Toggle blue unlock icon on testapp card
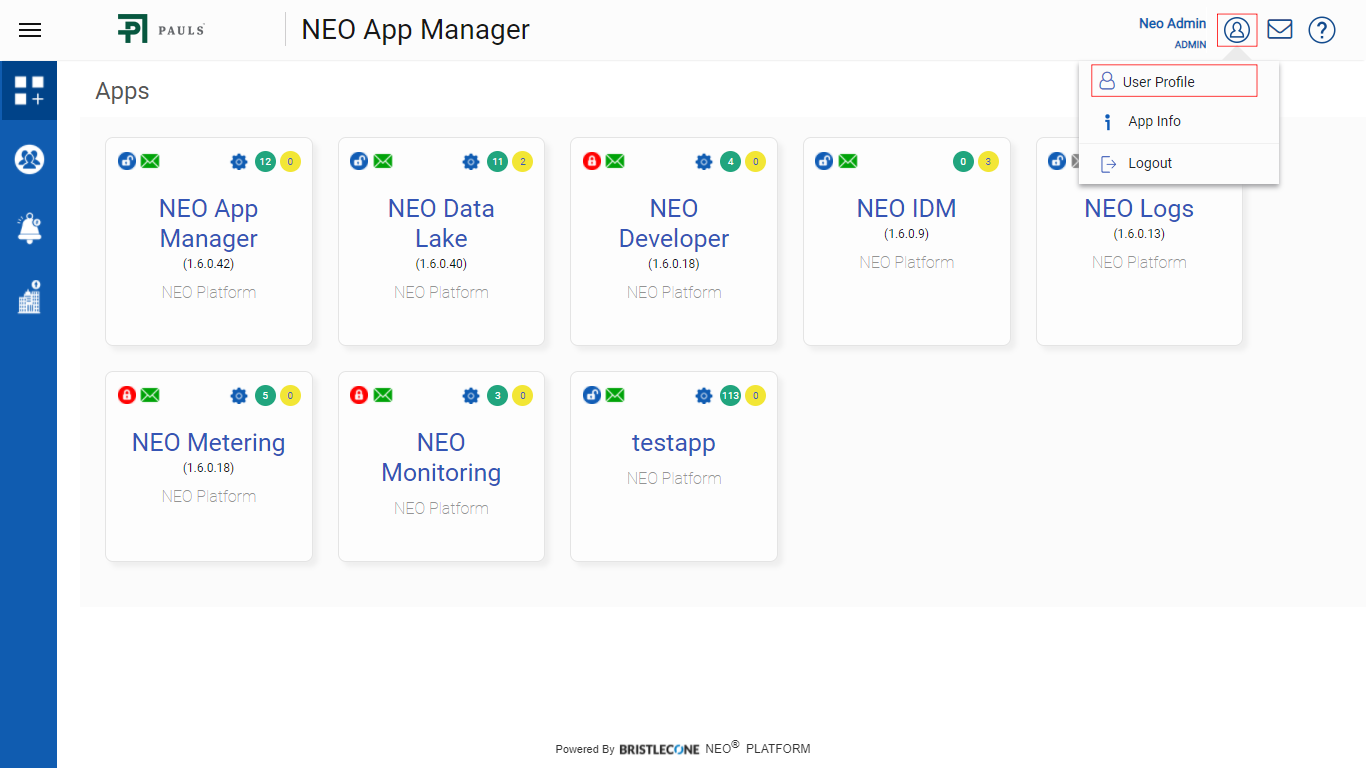1366x768 pixels. 592,395
